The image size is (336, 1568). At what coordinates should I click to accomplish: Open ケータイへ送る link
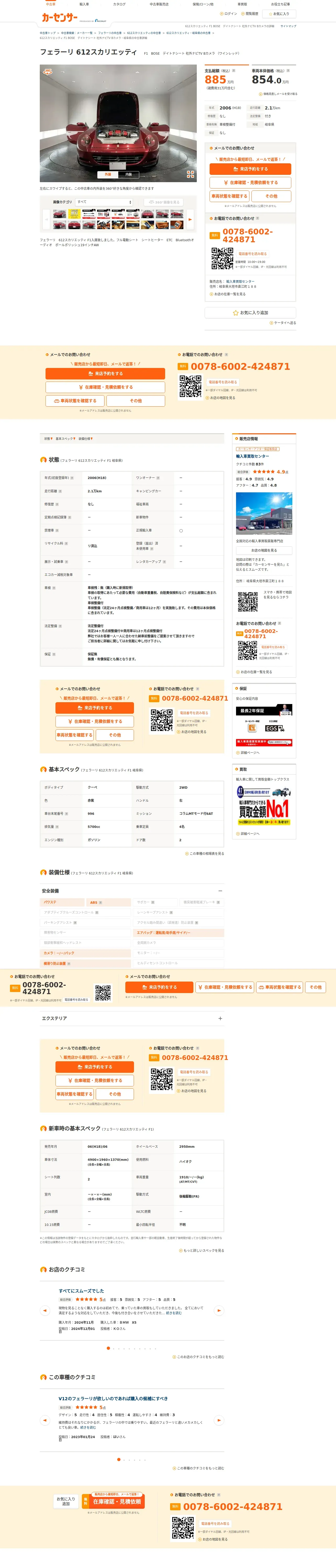pos(283,323)
